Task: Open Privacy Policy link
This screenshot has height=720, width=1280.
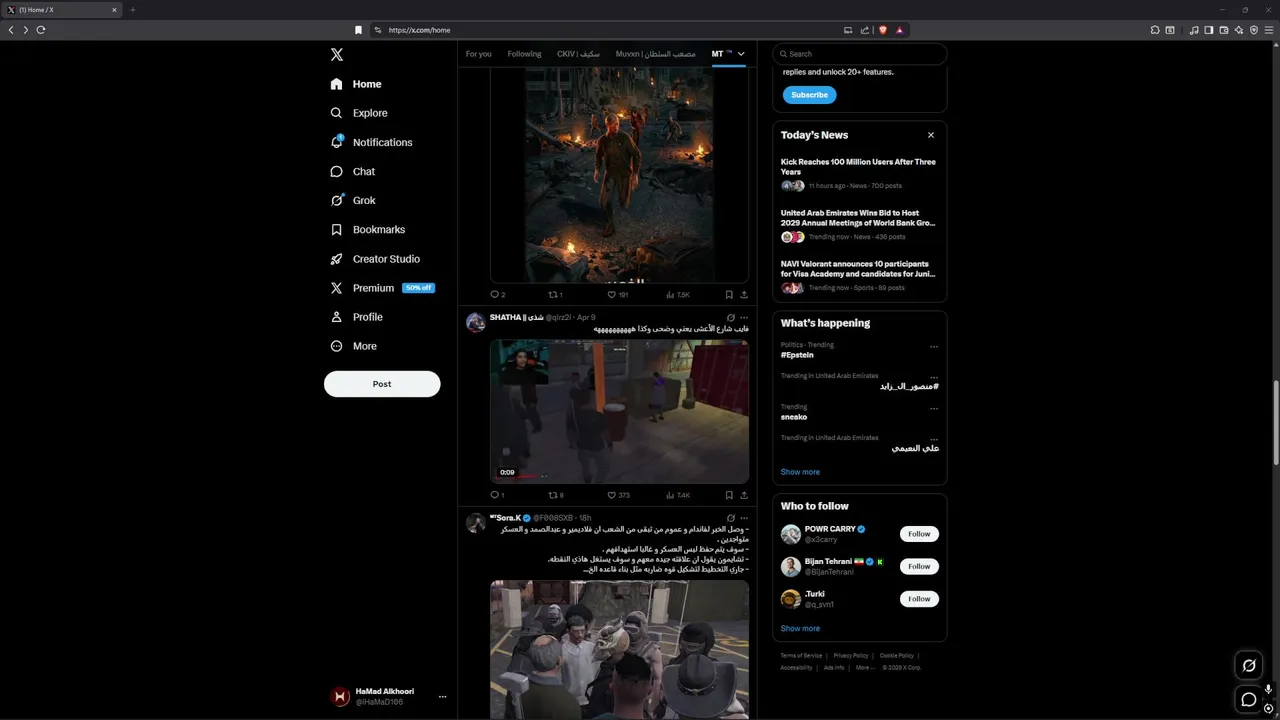Action: 851,656
